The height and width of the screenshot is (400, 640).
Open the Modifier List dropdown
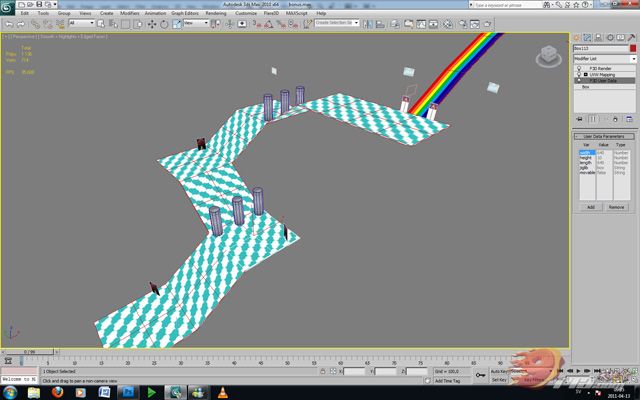[x=603, y=58]
